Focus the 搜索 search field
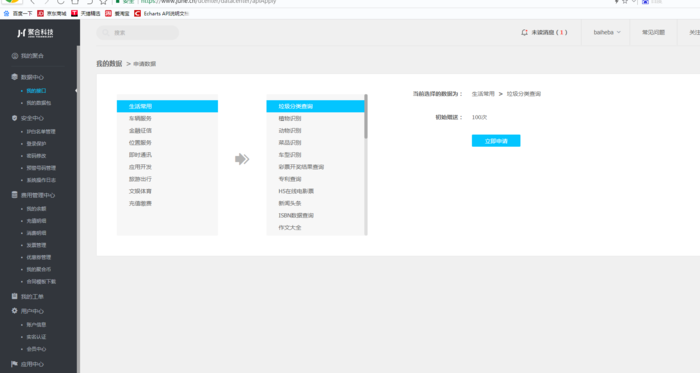 [138, 33]
